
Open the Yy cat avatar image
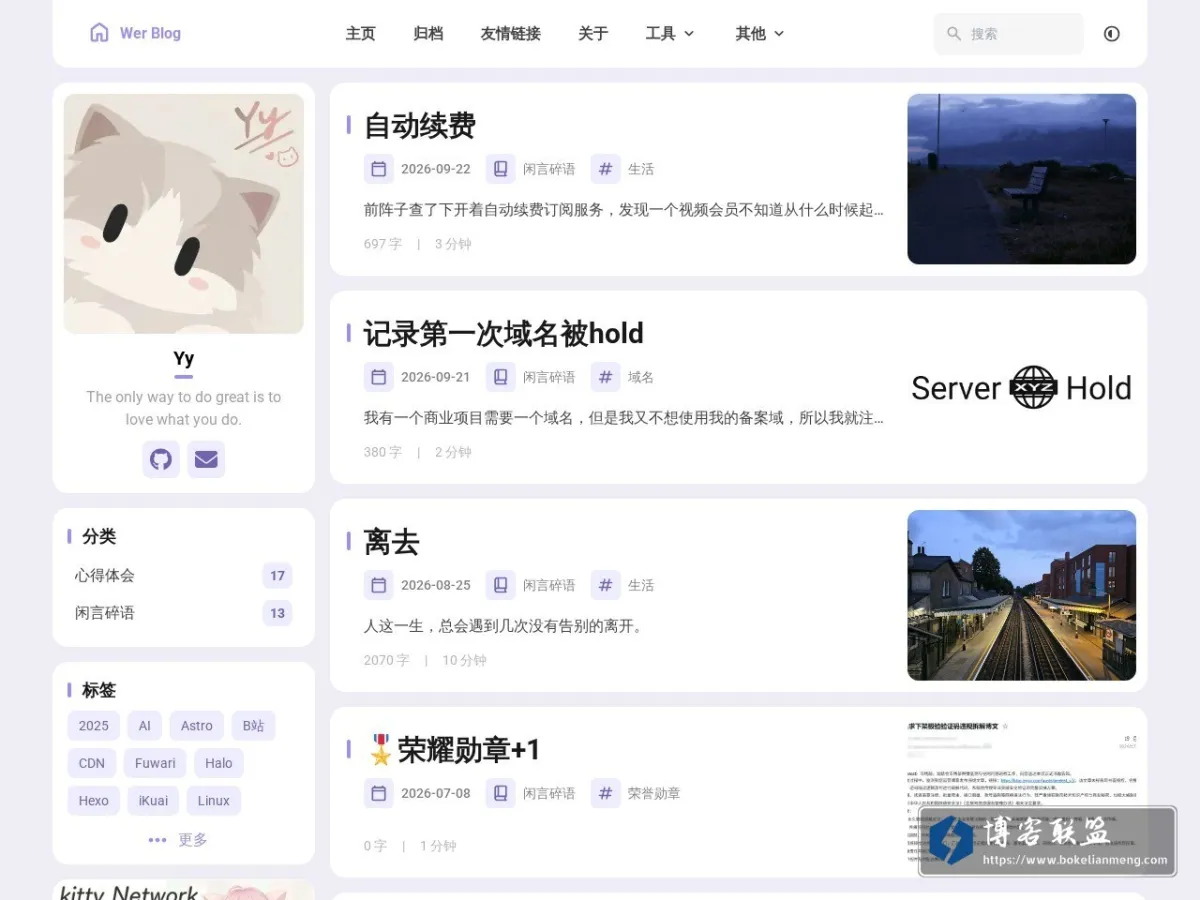coord(184,214)
